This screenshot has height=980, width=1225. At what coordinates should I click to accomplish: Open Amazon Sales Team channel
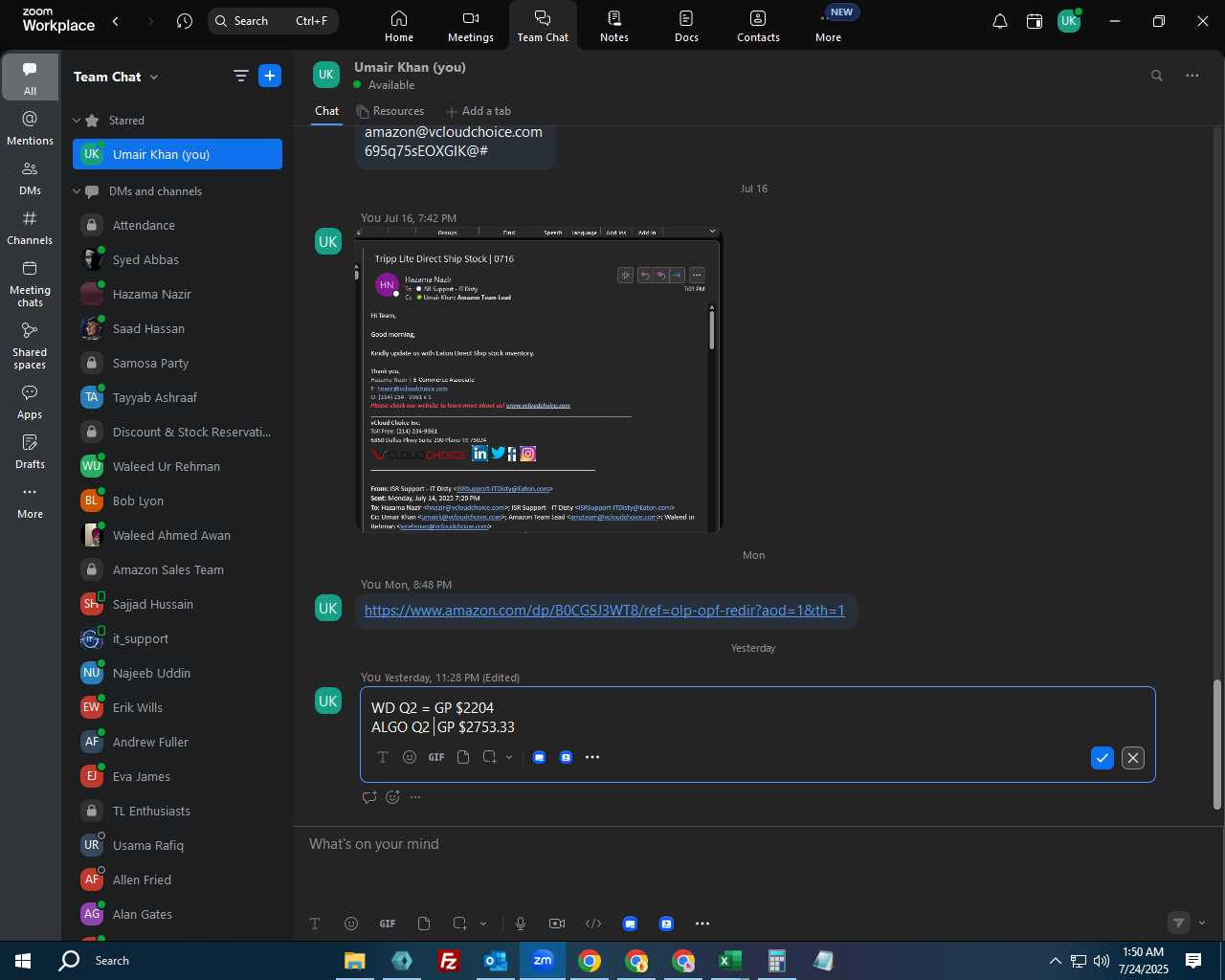177,569
